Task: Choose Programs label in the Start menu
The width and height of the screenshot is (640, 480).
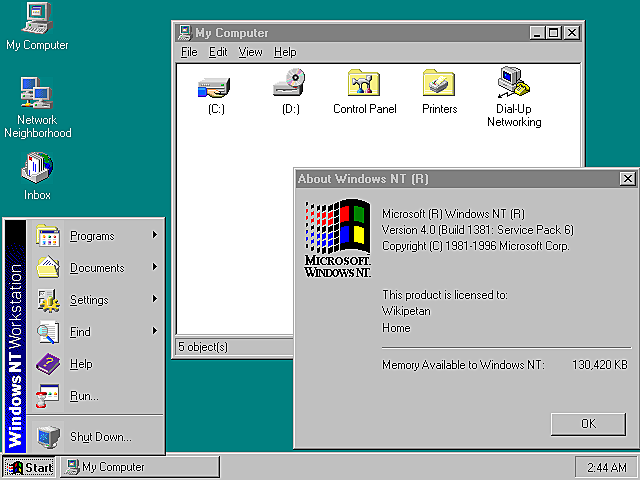Action: (92, 236)
